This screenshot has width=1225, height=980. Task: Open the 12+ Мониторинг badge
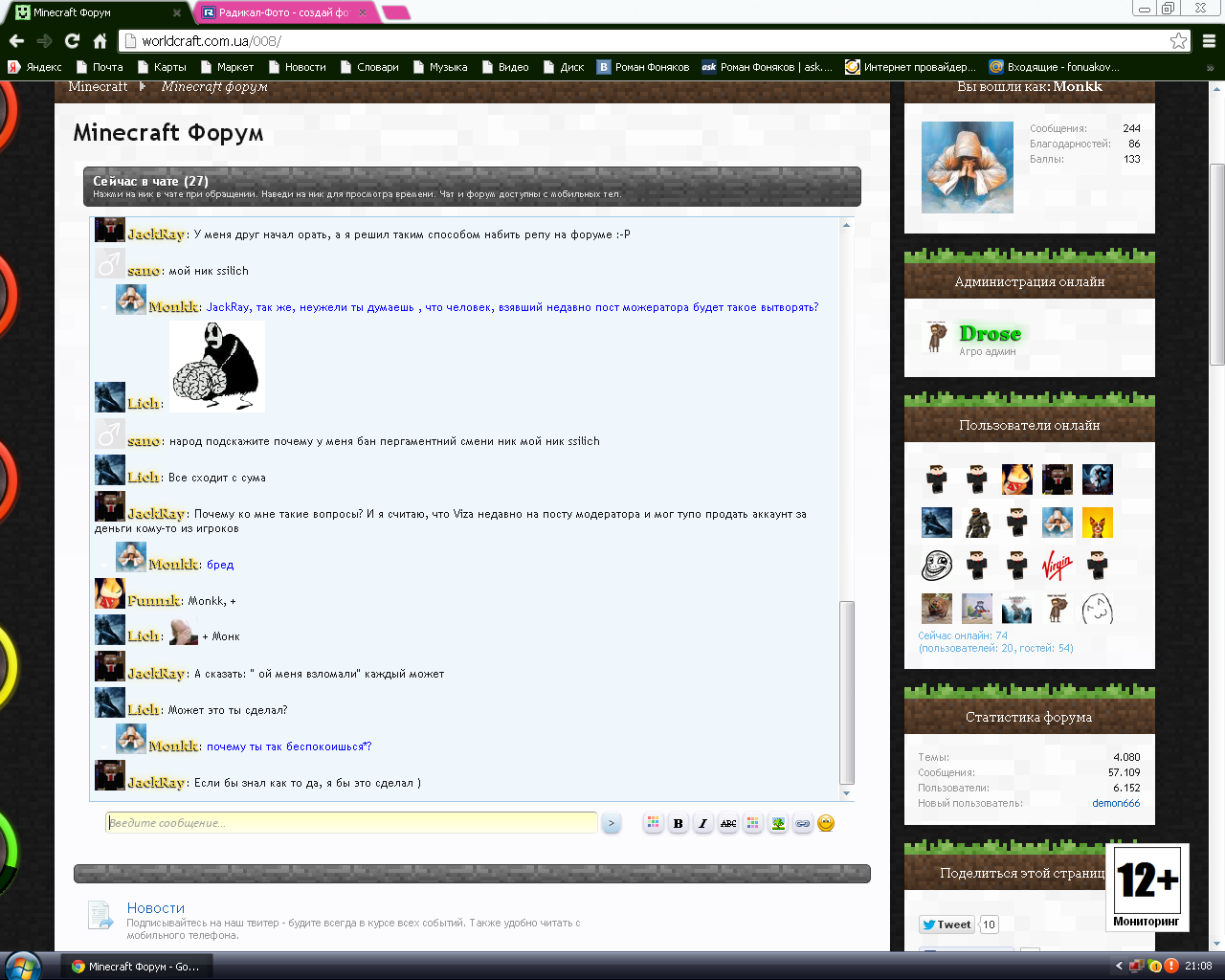click(x=1147, y=887)
